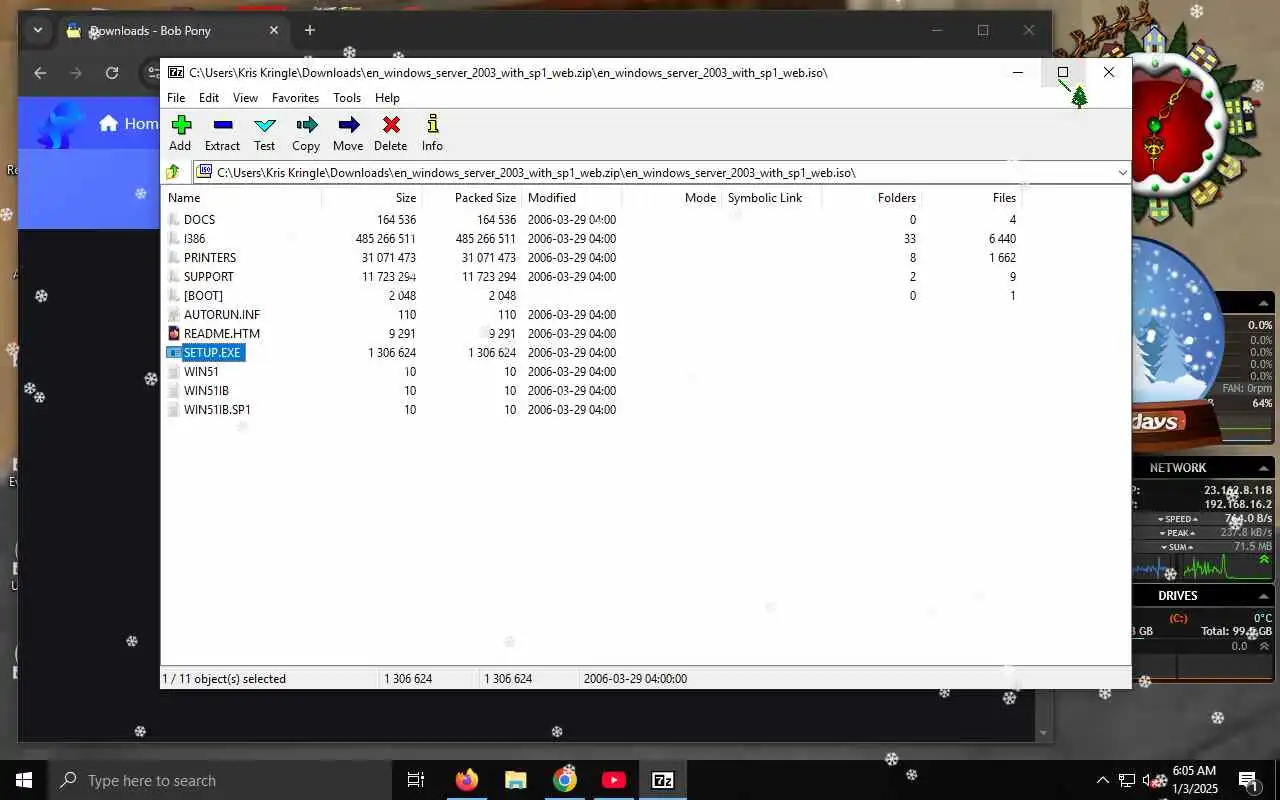This screenshot has height=800, width=1280.
Task: Collapse the DRIVES gadget section
Action: click(x=1264, y=596)
